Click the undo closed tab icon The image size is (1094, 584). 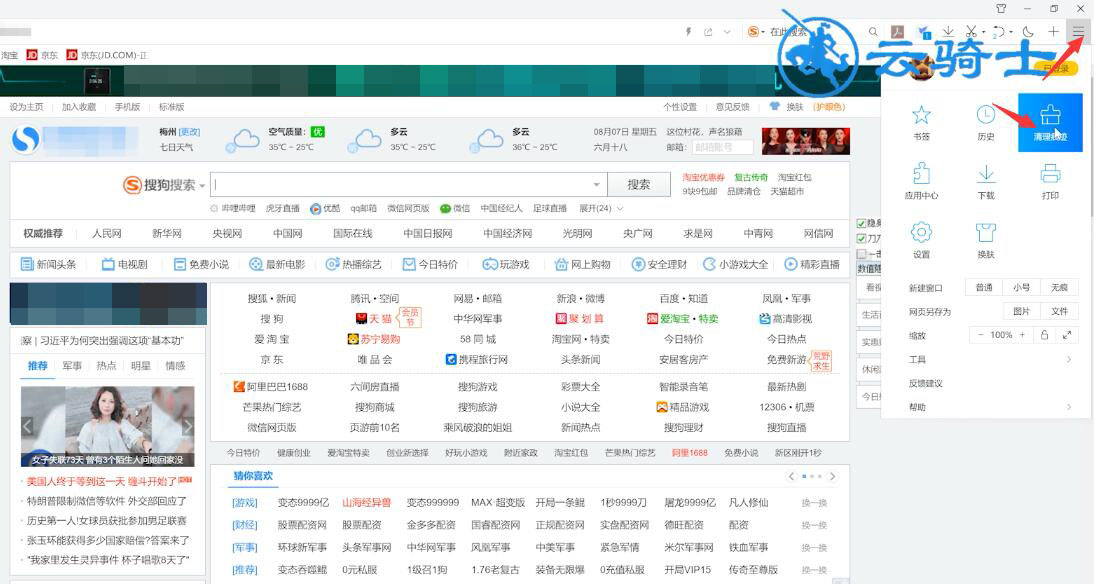tap(999, 31)
